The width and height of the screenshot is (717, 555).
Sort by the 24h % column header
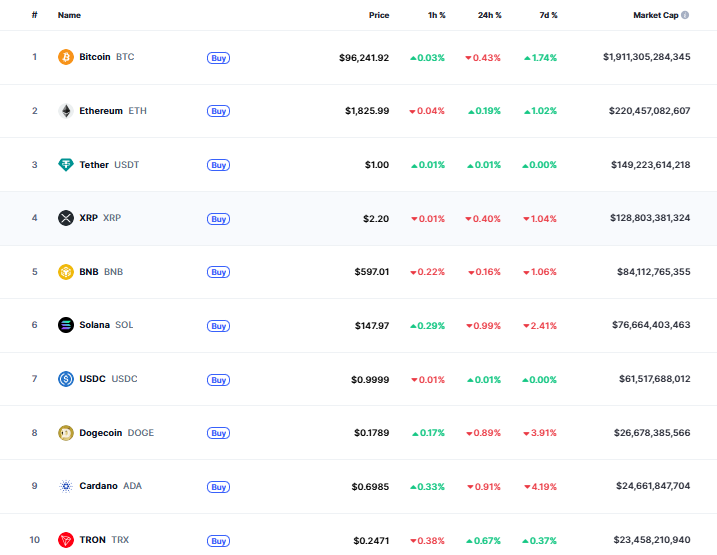tap(490, 15)
